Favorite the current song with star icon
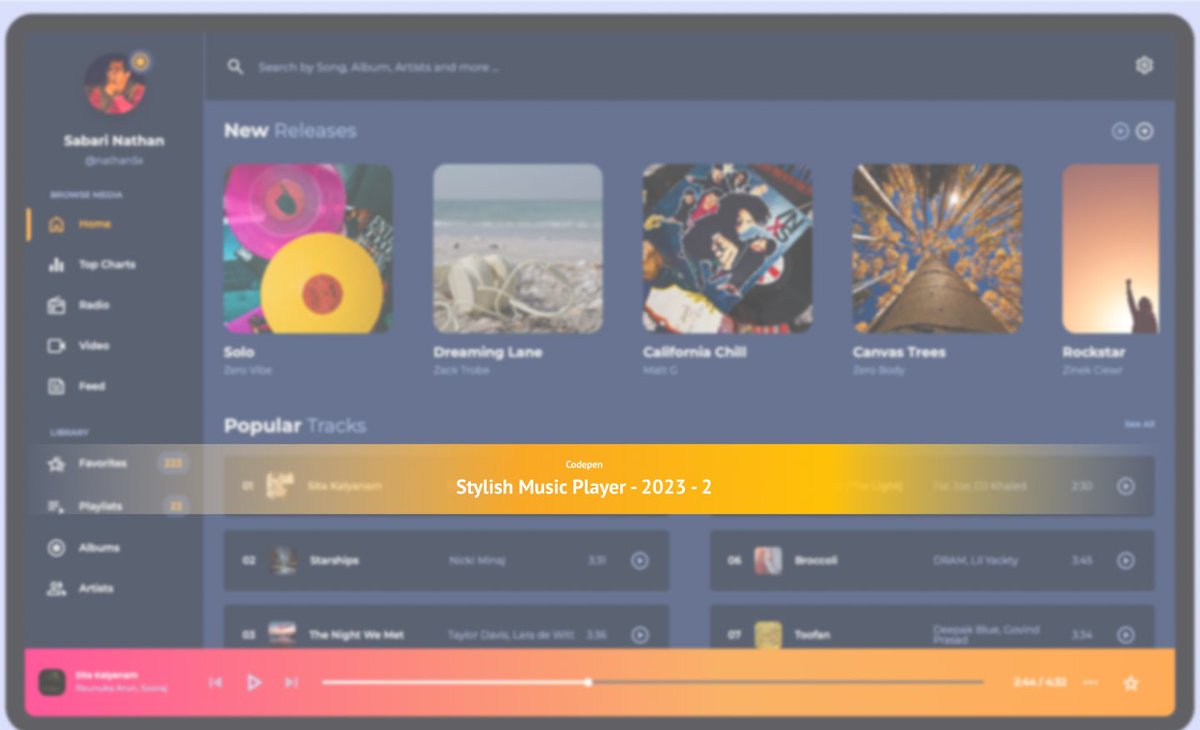 pos(1131,684)
